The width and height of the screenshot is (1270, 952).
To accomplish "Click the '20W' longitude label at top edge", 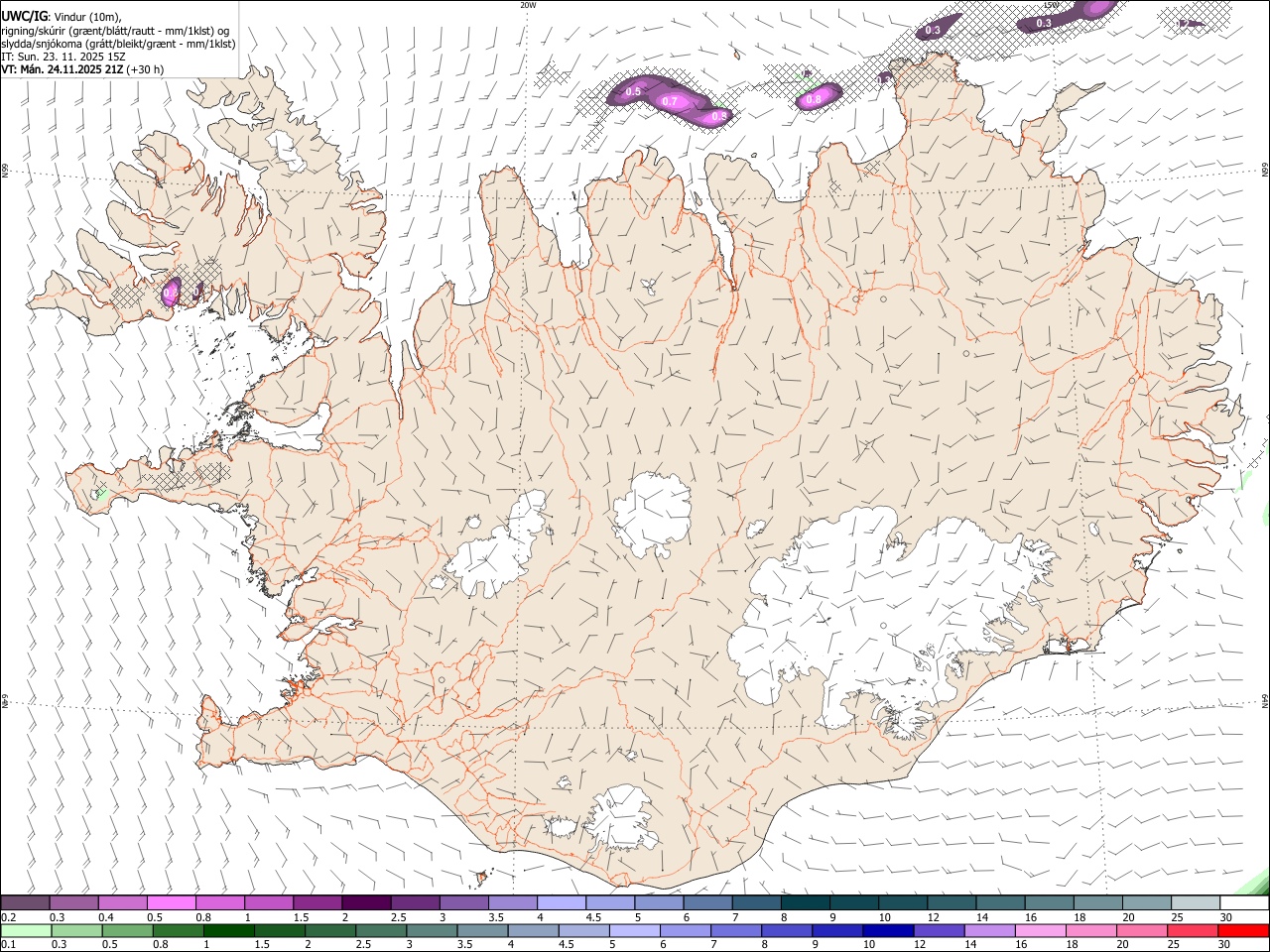I will click(528, 5).
